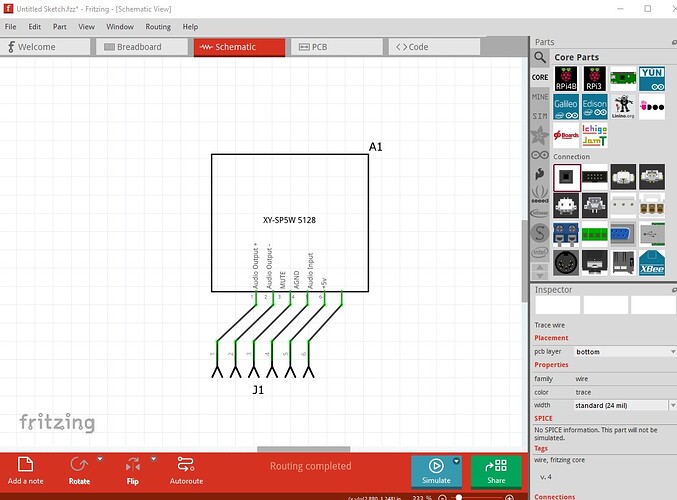Open the parts search magnifier
Viewport: 677px width, 500px height.
pos(540,57)
